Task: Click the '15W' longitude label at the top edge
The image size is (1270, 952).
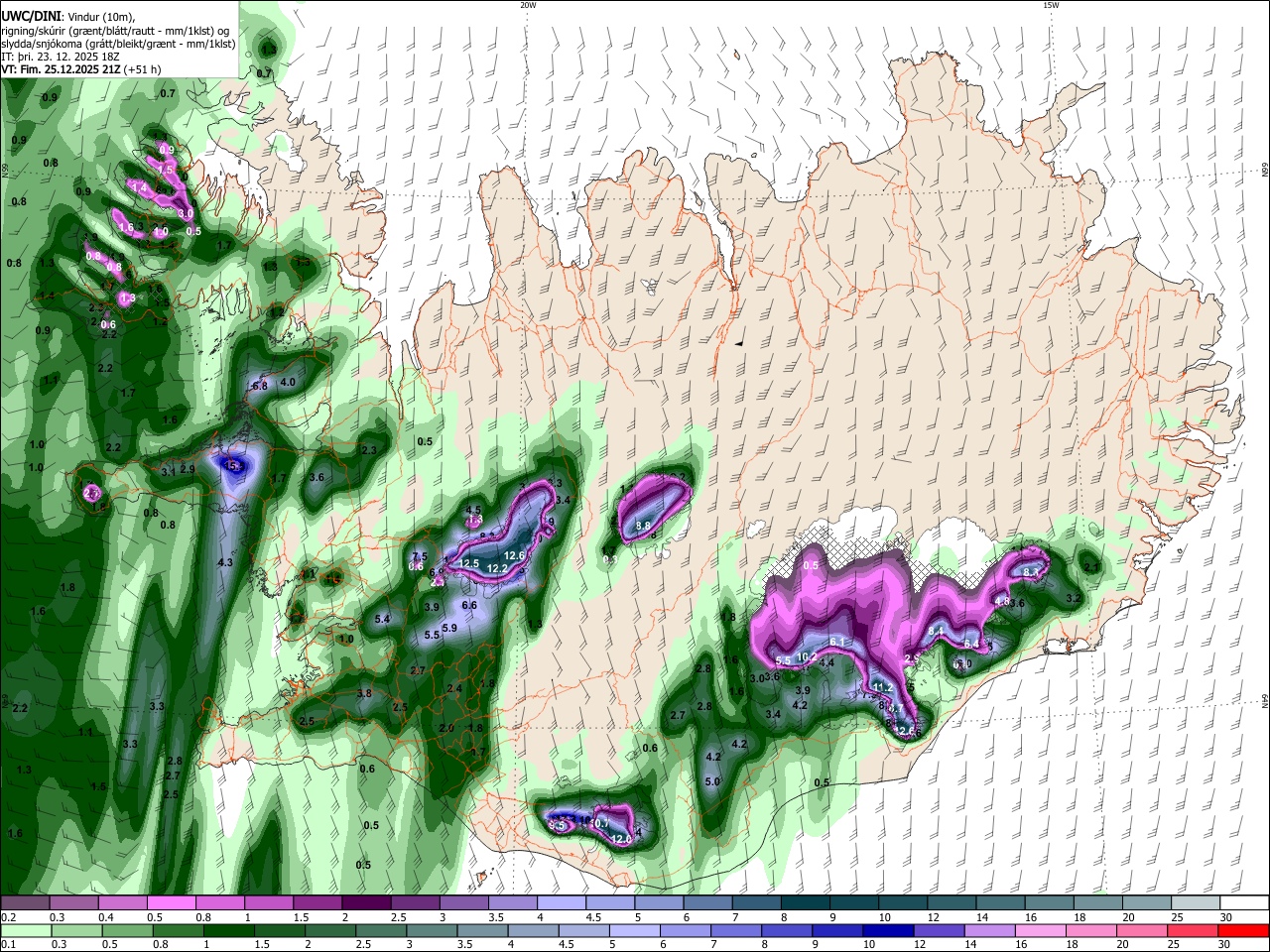Action: click(x=1051, y=5)
